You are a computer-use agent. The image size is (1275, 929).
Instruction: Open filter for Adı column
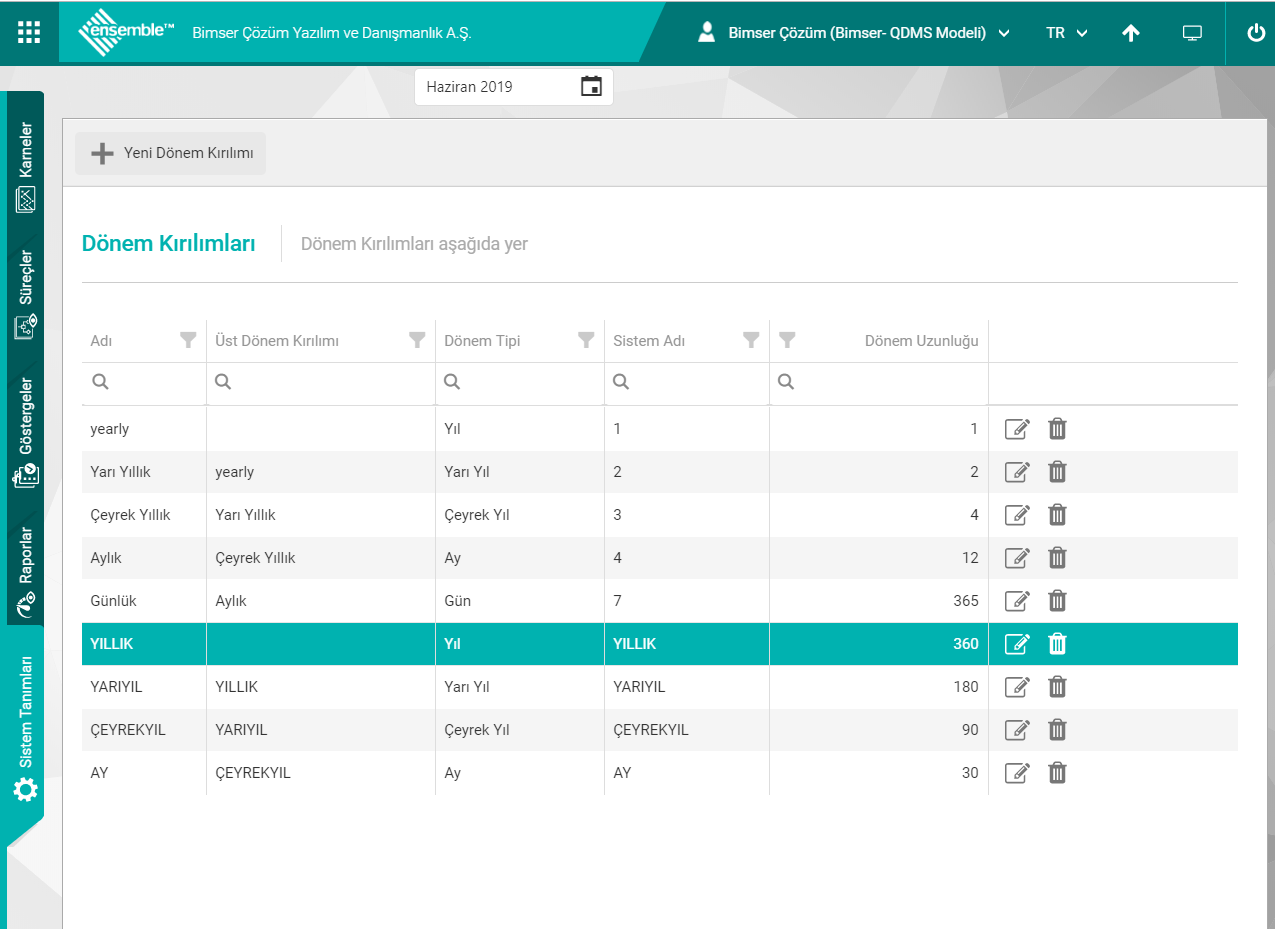coord(187,340)
